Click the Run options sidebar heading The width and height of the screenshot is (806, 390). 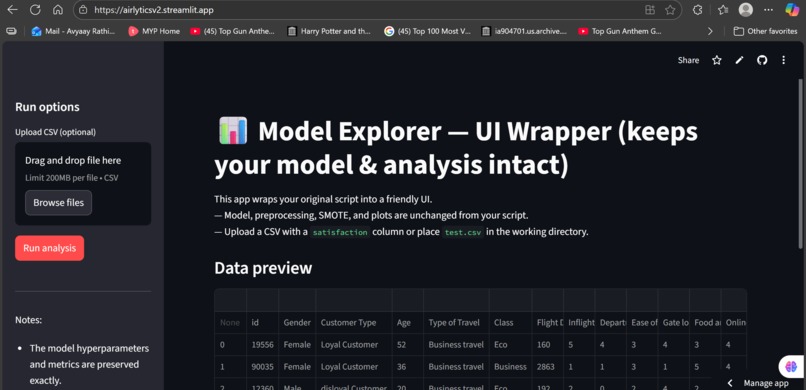coord(47,107)
